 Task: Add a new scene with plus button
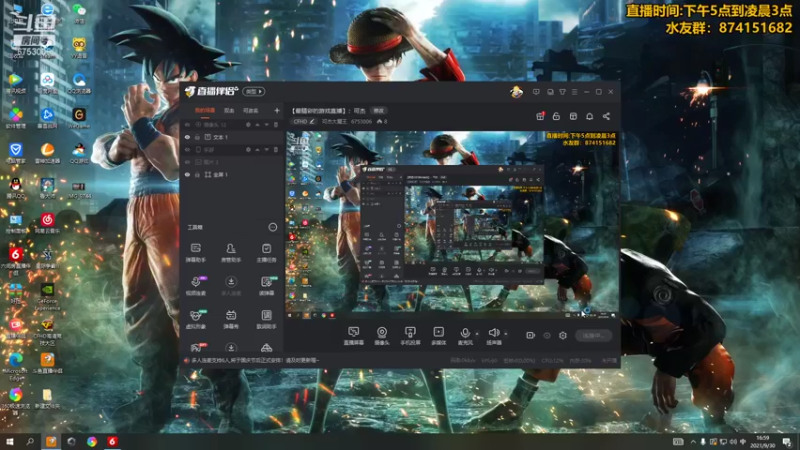(277, 110)
